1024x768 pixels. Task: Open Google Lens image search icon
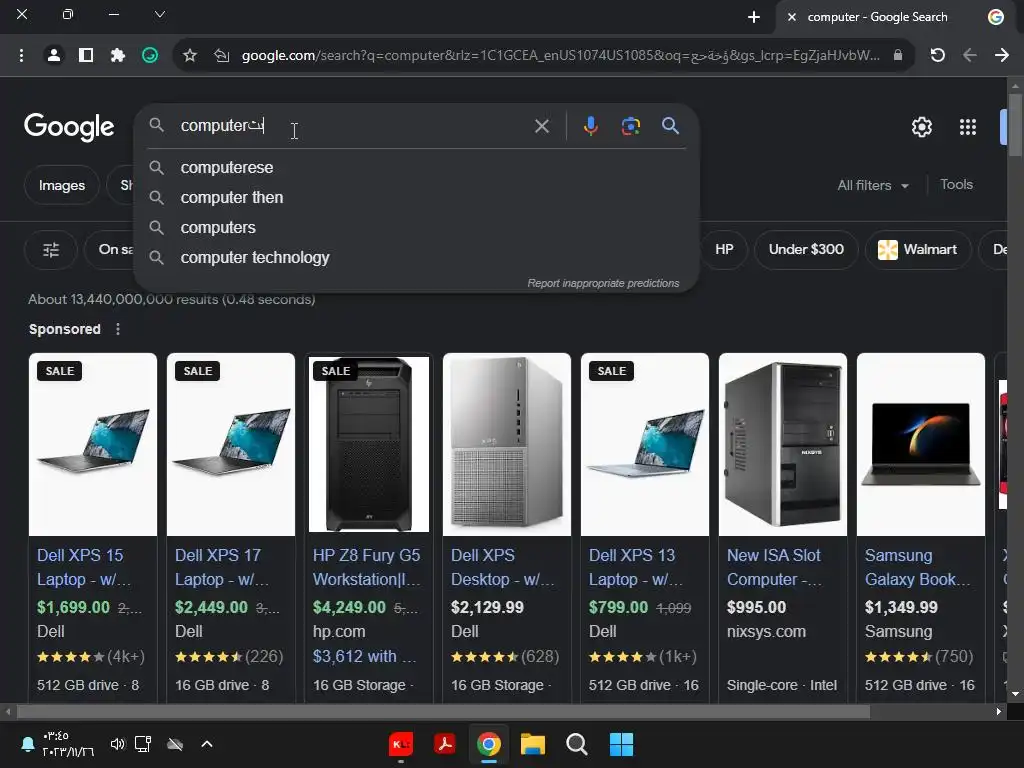tap(630, 125)
